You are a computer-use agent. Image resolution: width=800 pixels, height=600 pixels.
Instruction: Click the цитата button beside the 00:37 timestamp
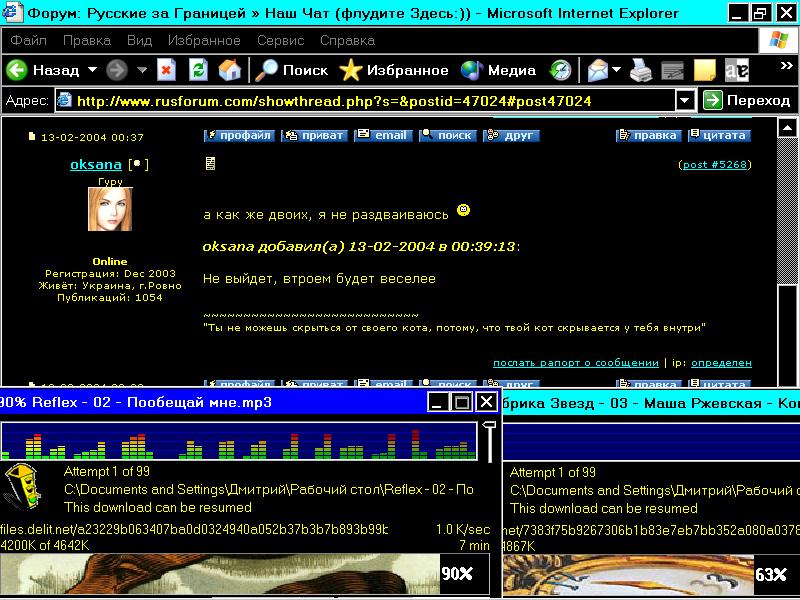[x=719, y=136]
